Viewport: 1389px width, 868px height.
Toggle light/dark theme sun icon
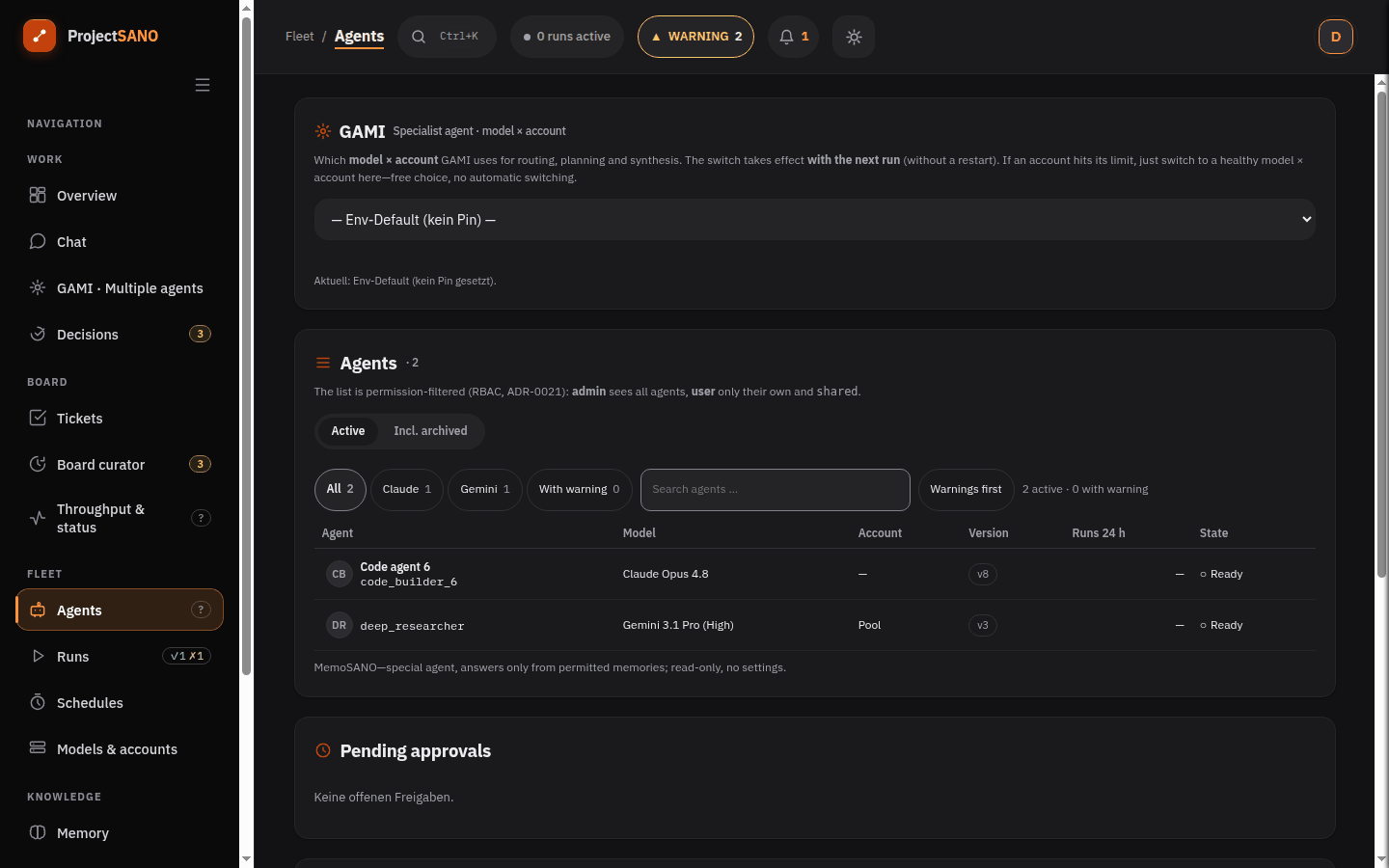pos(854,37)
